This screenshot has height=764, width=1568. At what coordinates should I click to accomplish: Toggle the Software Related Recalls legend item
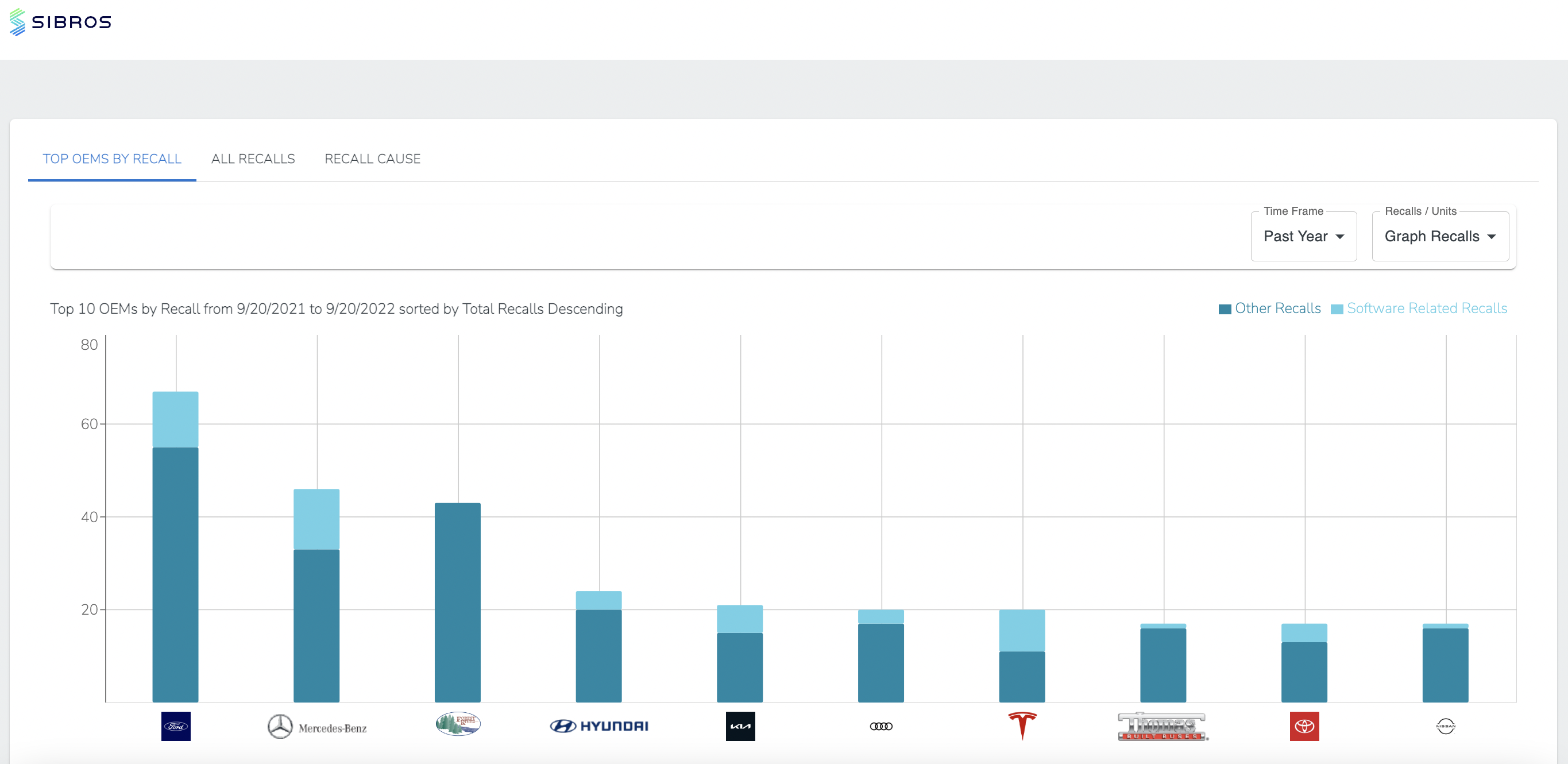click(1419, 308)
